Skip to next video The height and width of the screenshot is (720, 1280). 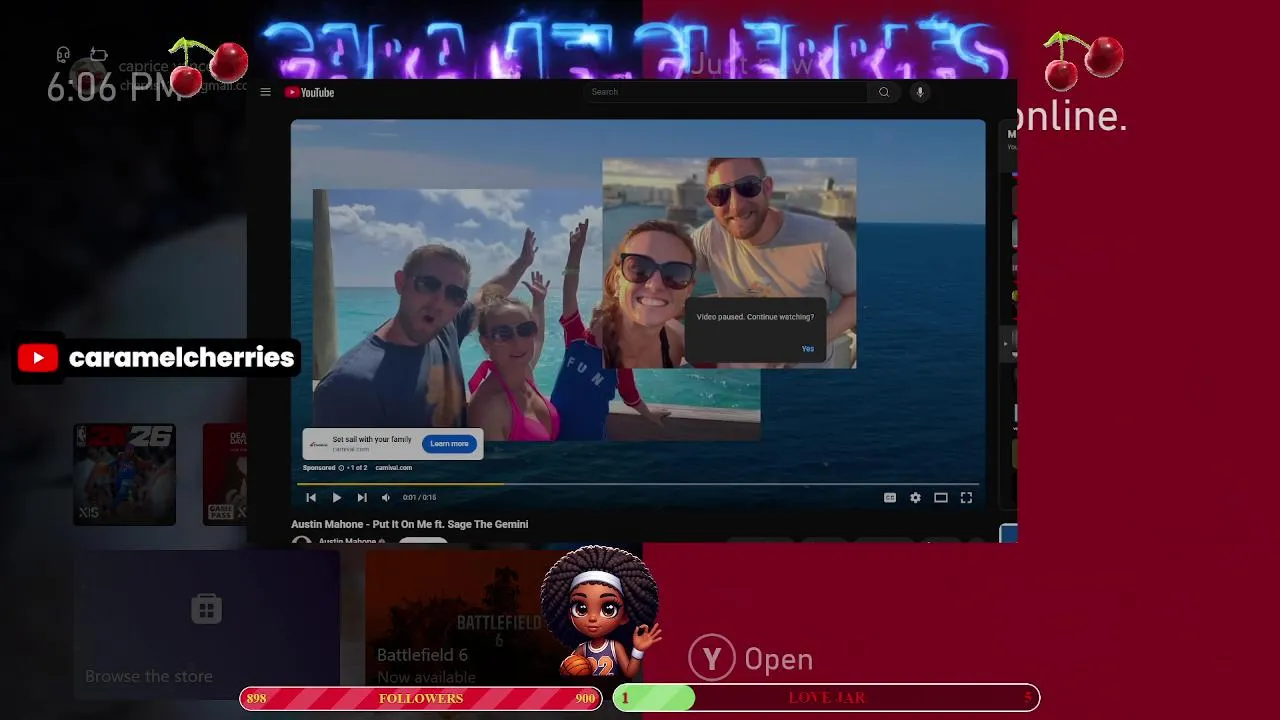(x=361, y=497)
